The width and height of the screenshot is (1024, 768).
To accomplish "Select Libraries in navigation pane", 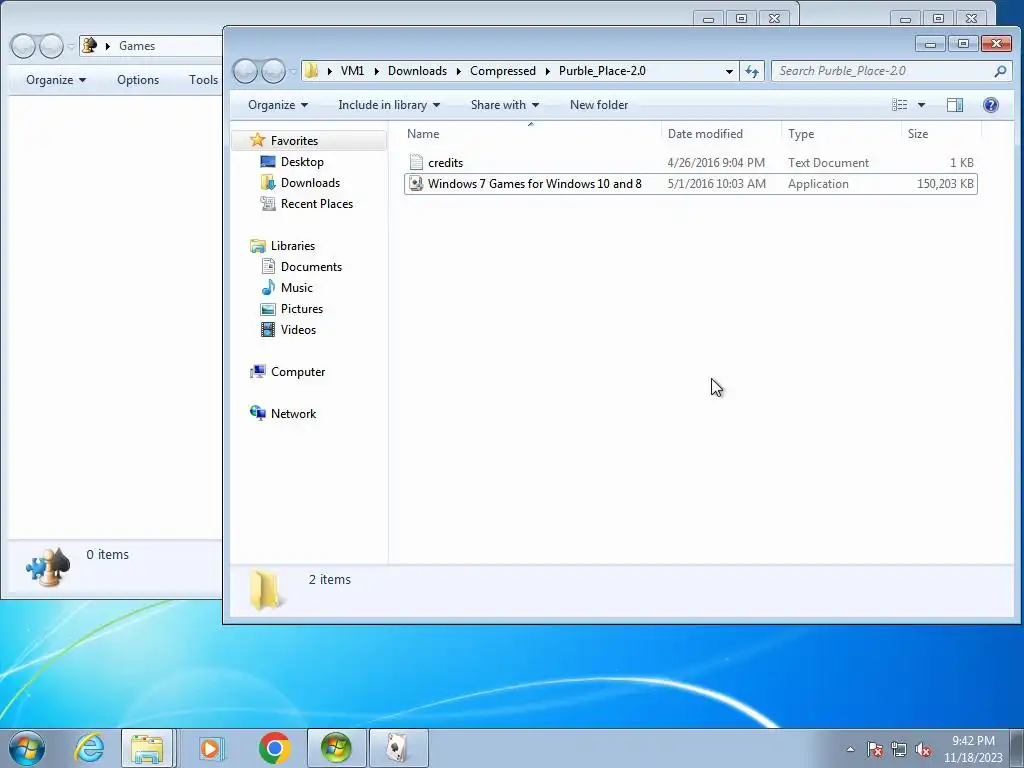I will pos(293,246).
